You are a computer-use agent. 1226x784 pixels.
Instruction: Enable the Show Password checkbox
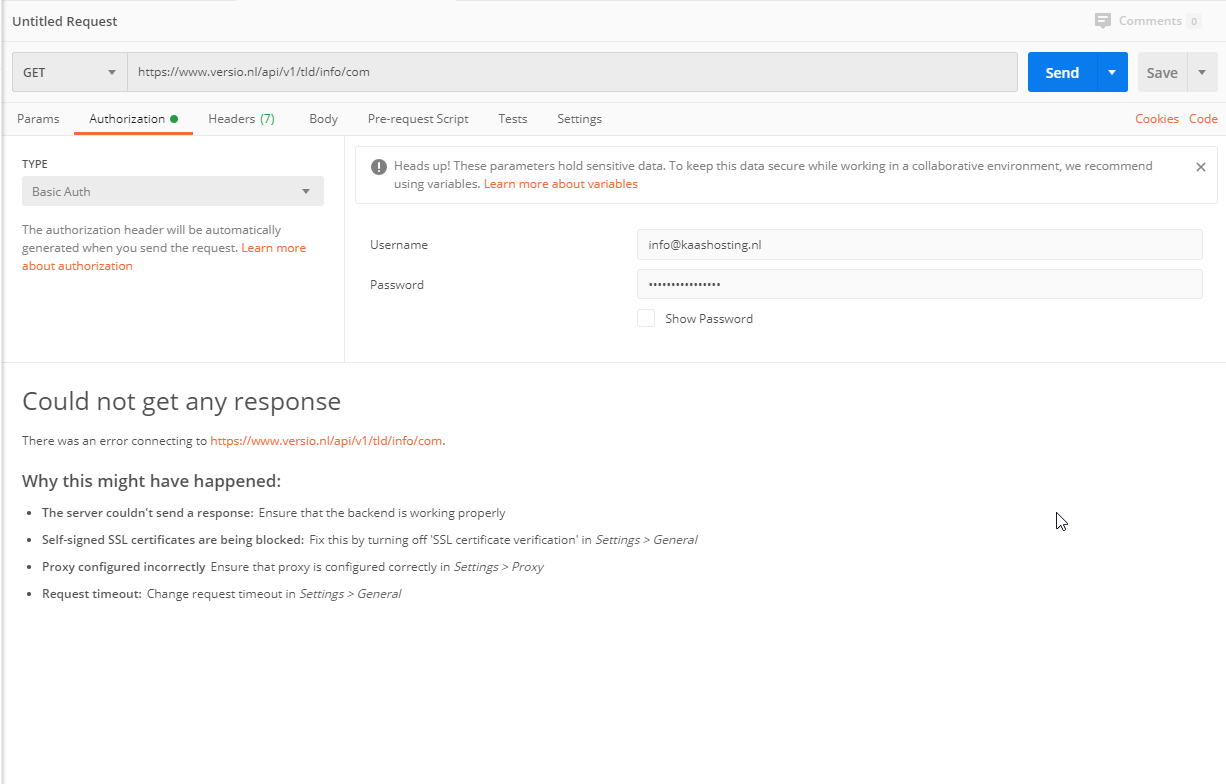pyautogui.click(x=646, y=319)
